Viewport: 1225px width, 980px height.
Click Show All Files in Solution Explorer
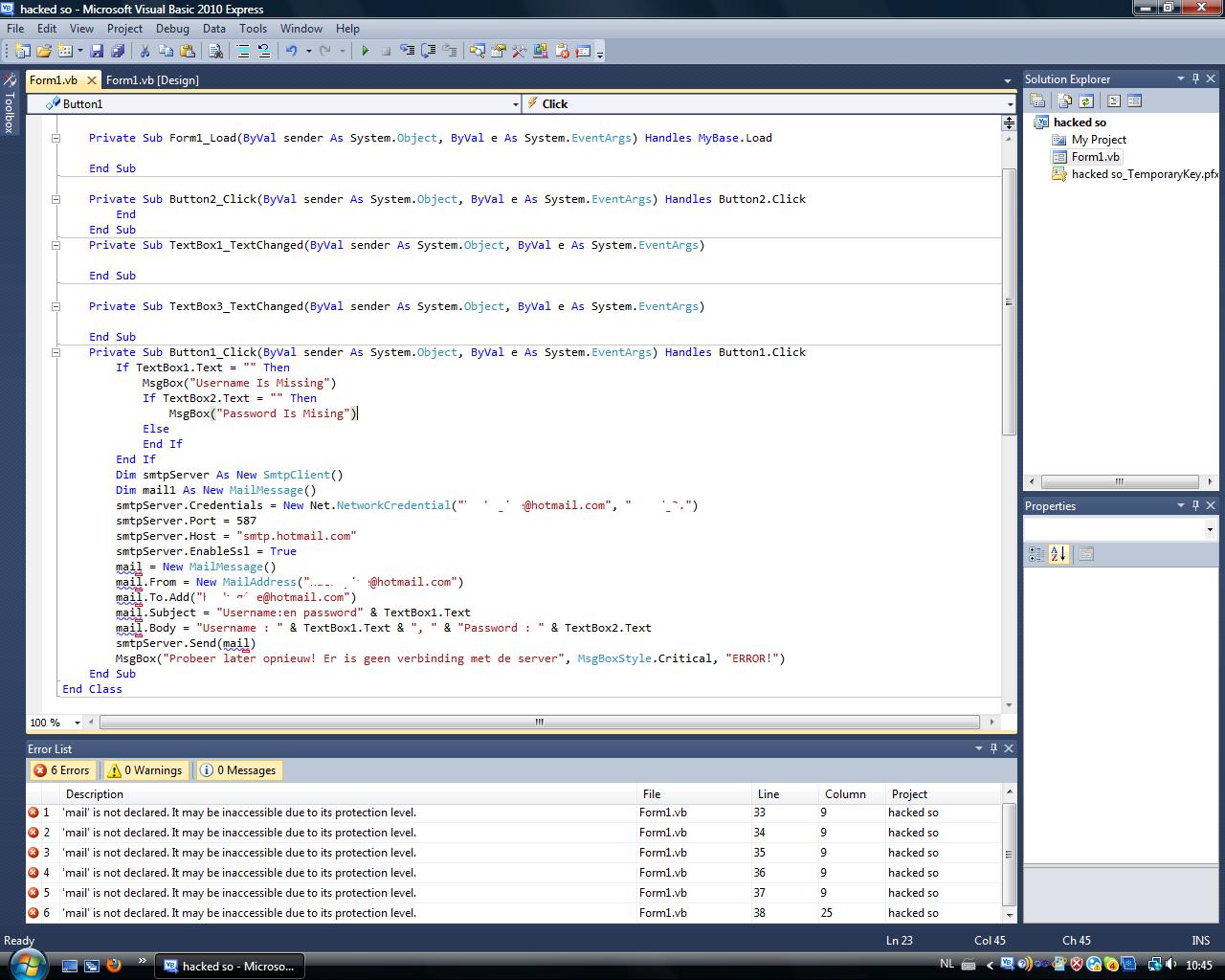[x=1065, y=100]
